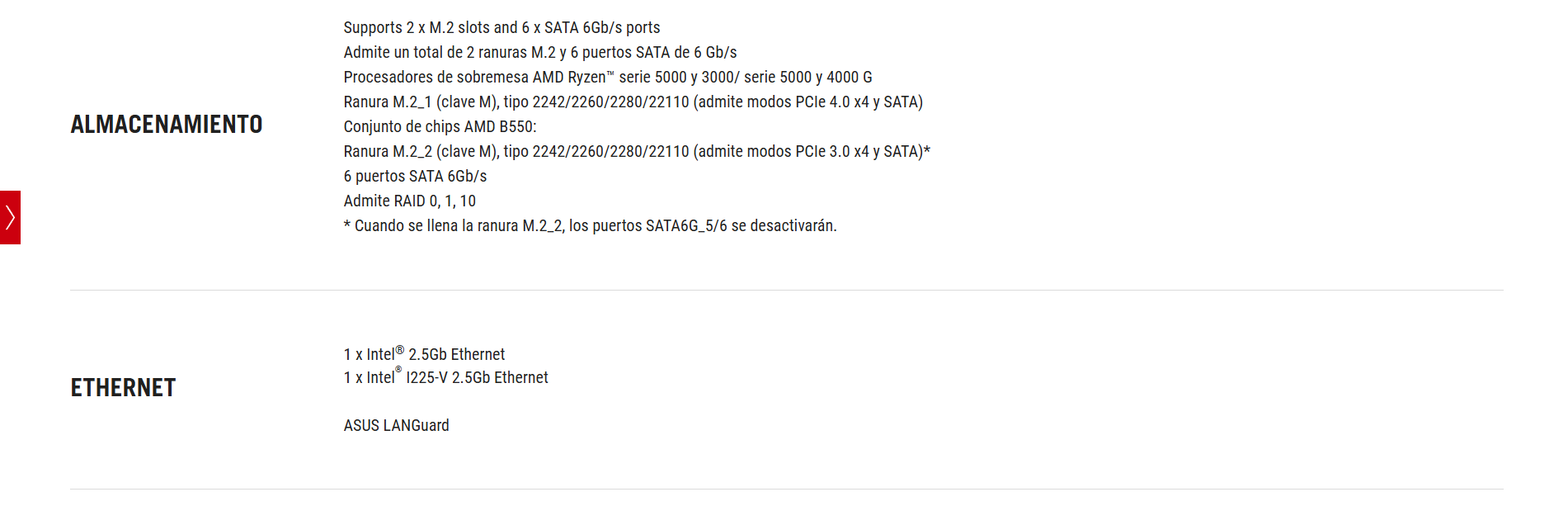This screenshot has width=1568, height=525.
Task: Click the registered symbol in first Intel line
Action: pos(400,350)
